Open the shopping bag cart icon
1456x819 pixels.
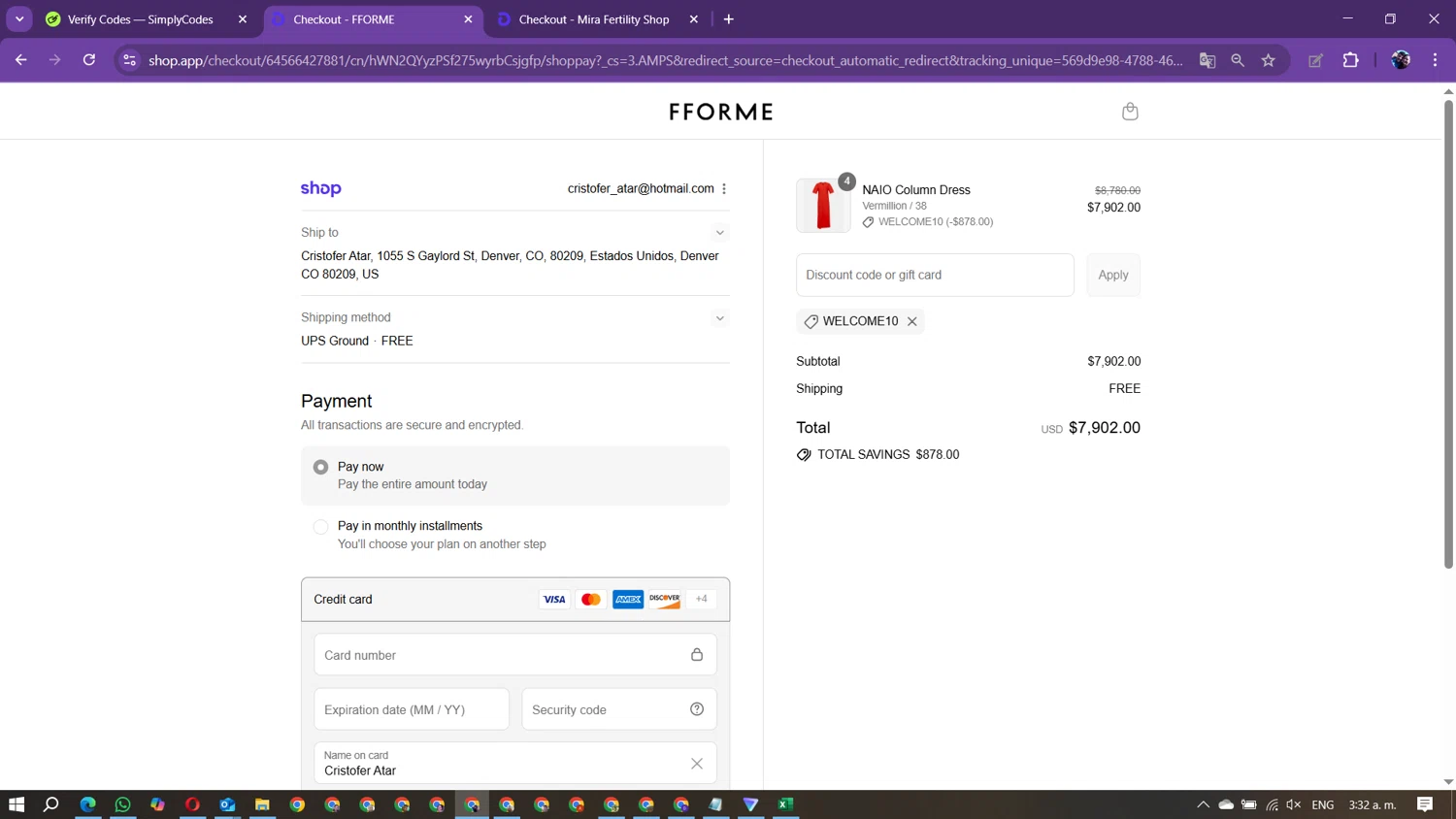[1130, 112]
